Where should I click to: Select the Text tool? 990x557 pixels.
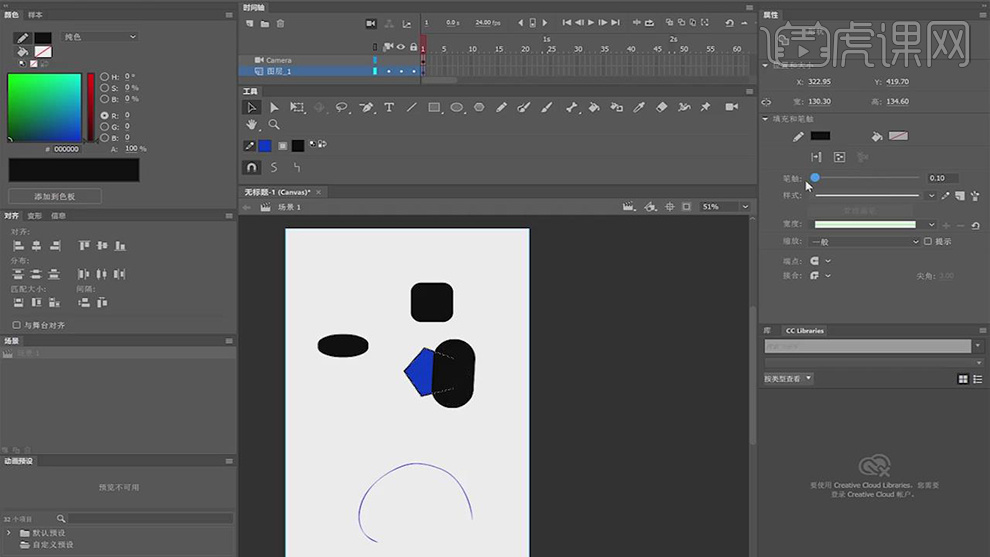click(x=389, y=107)
